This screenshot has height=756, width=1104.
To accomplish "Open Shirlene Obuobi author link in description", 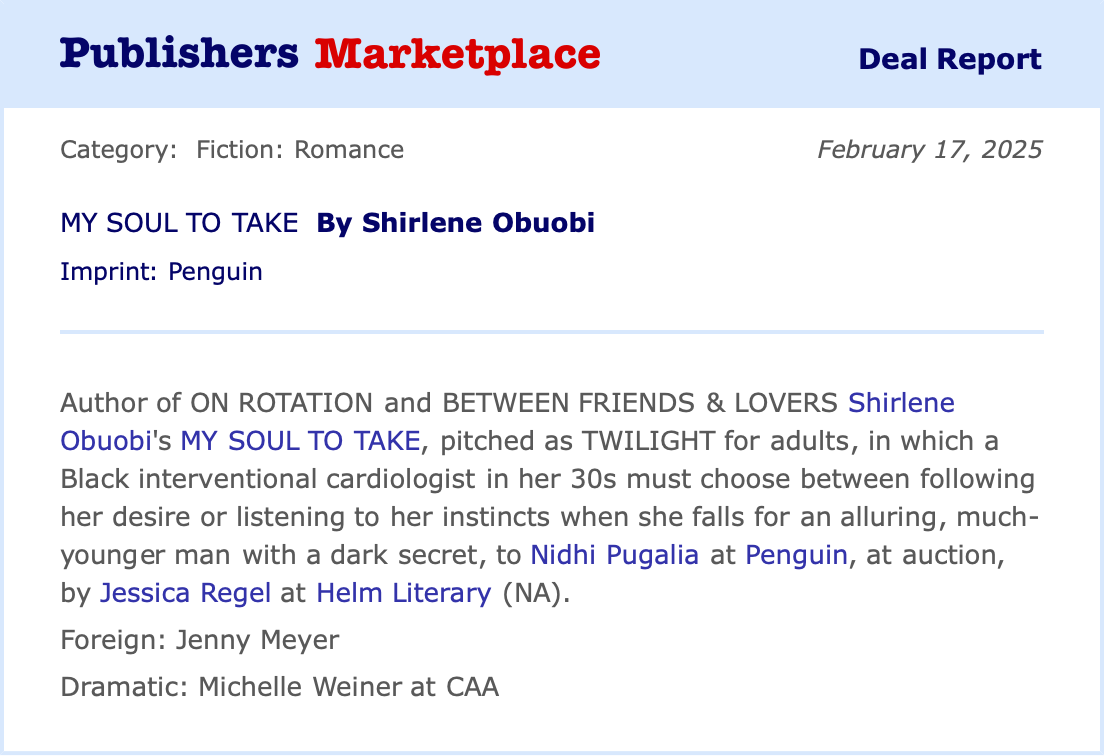I will point(901,403).
